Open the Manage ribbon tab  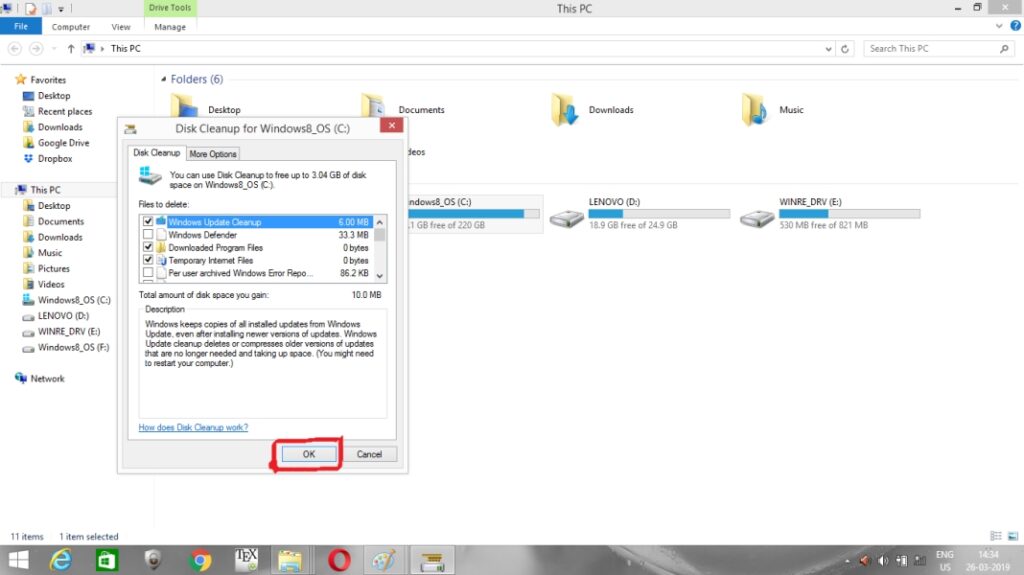pyautogui.click(x=170, y=27)
